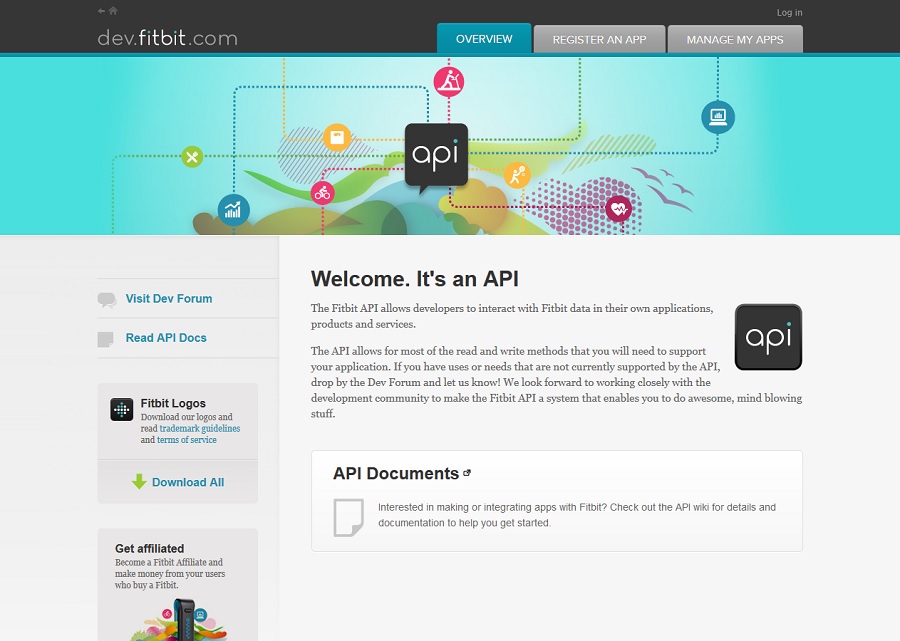Click the home icon beside the back arrow

point(113,11)
